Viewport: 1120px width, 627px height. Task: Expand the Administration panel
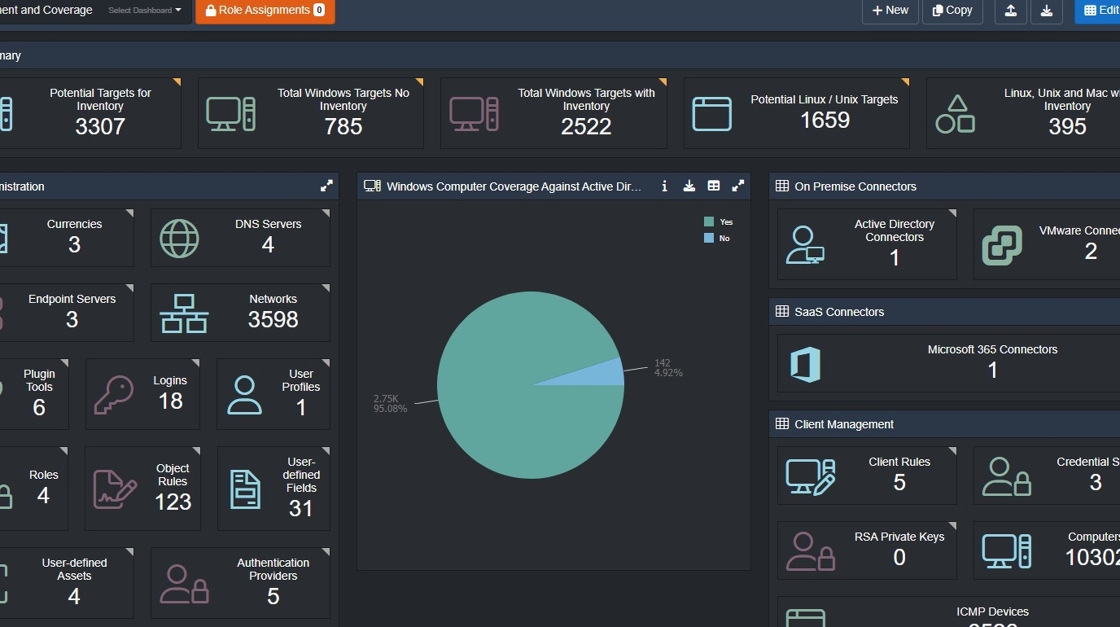point(326,186)
